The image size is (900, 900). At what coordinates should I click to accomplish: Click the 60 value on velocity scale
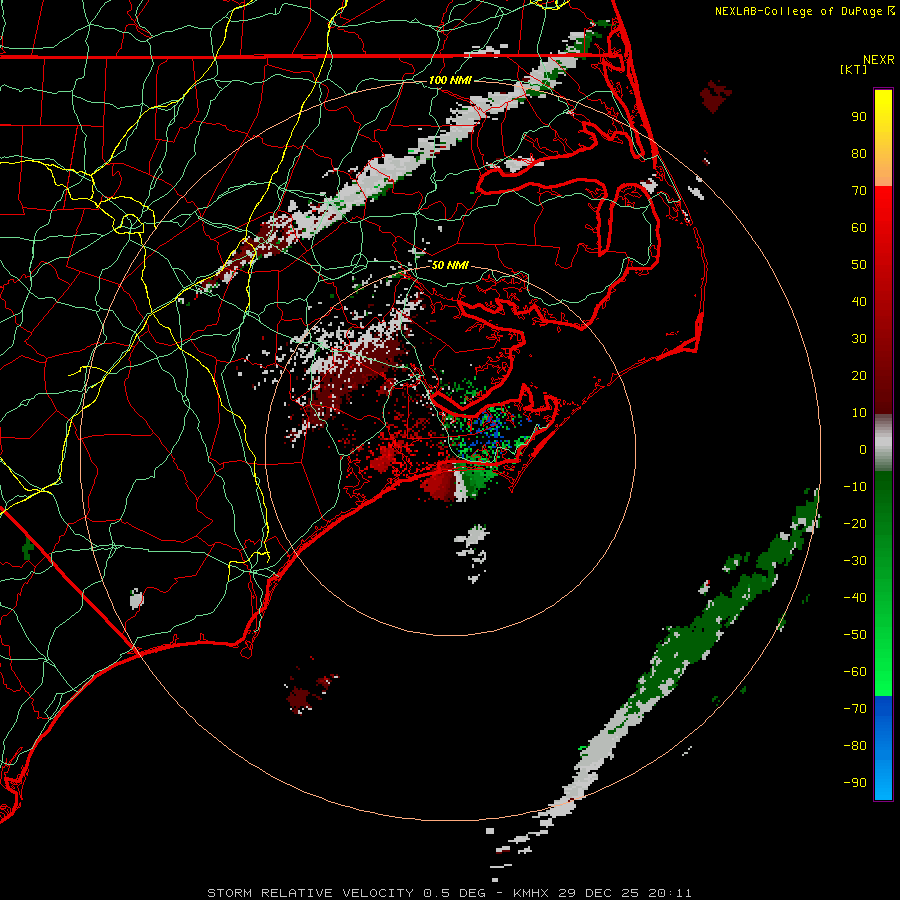[859, 227]
